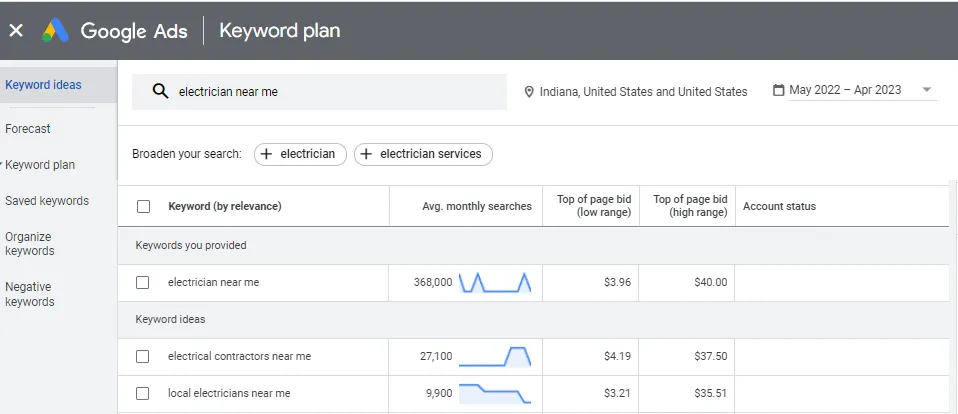Viewport: 958px width, 414px height.
Task: Click the calendar date range icon
Action: point(778,90)
